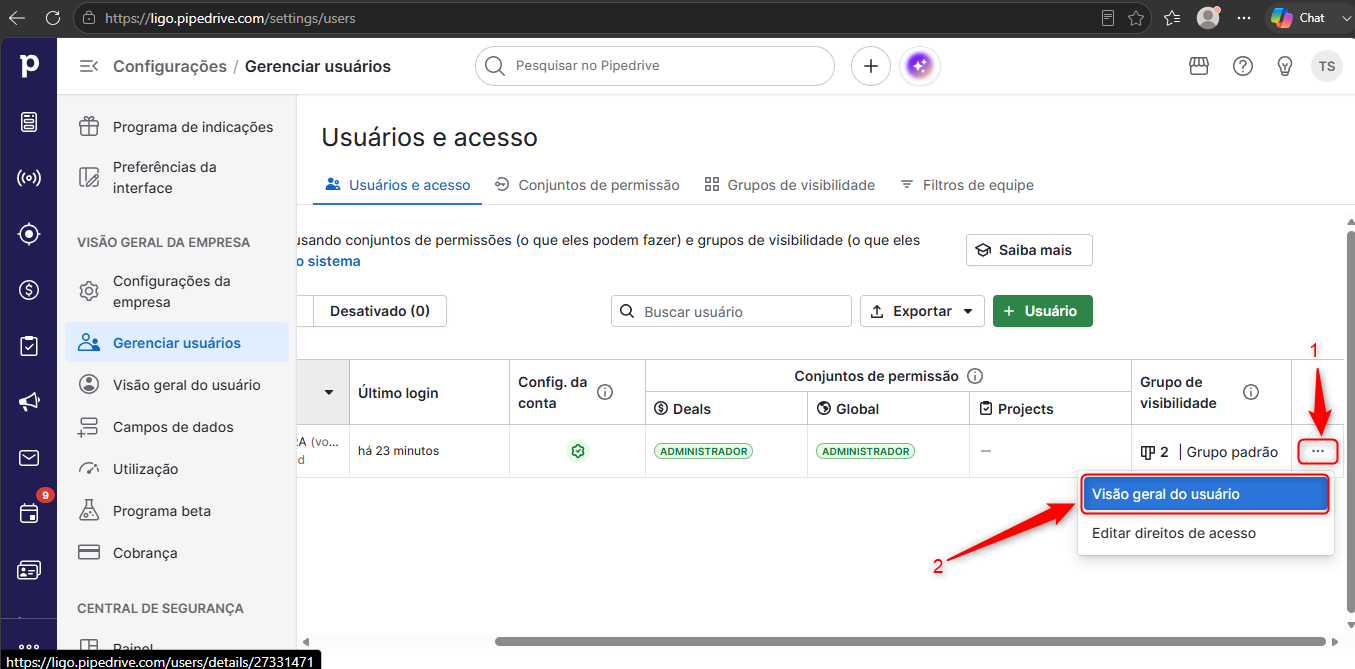This screenshot has height=669, width=1355.
Task: Open Configurações da empresa in sidebar
Action: 176,291
